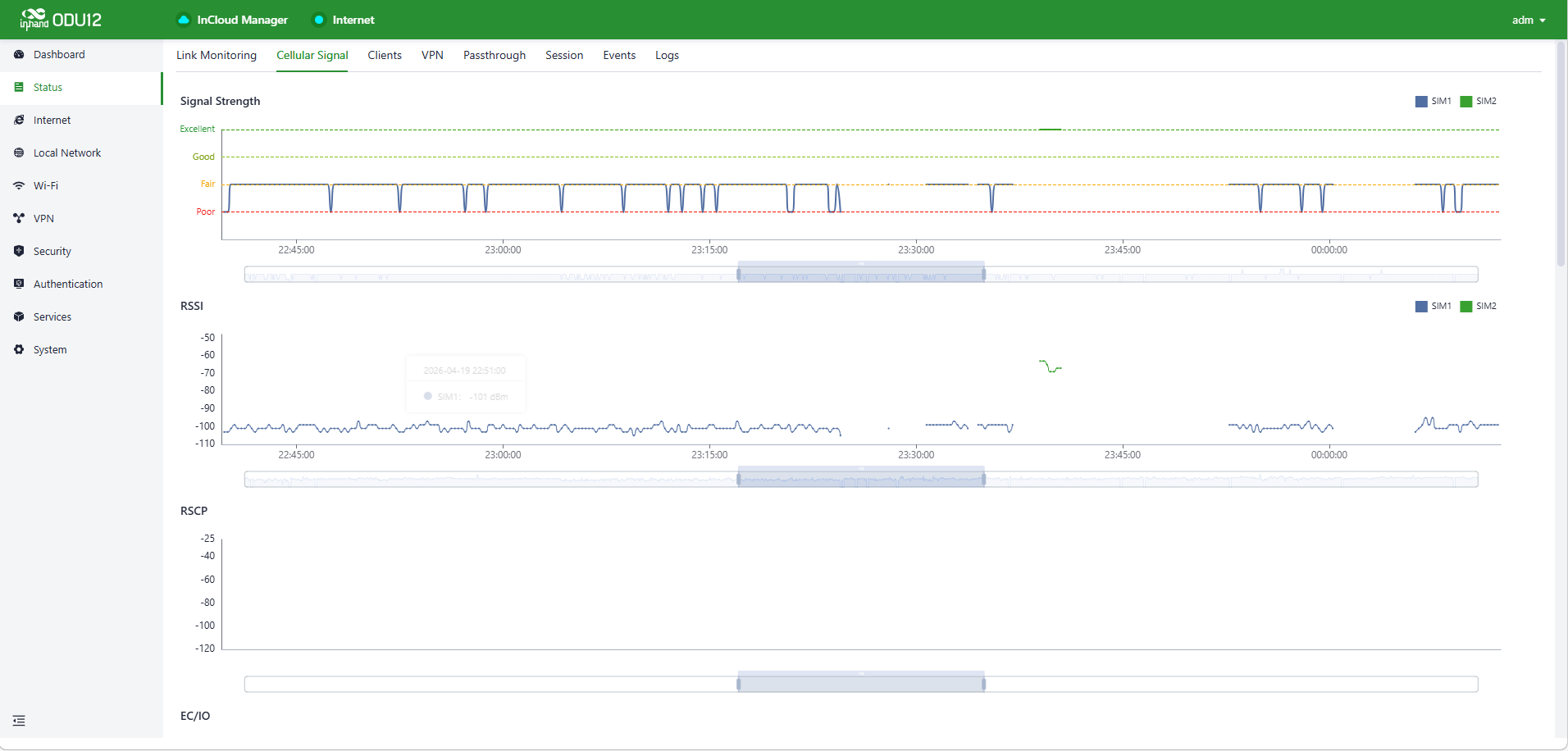This screenshot has height=751, width=1568.
Task: Click the page vertical scrollbar
Action: [1561, 156]
